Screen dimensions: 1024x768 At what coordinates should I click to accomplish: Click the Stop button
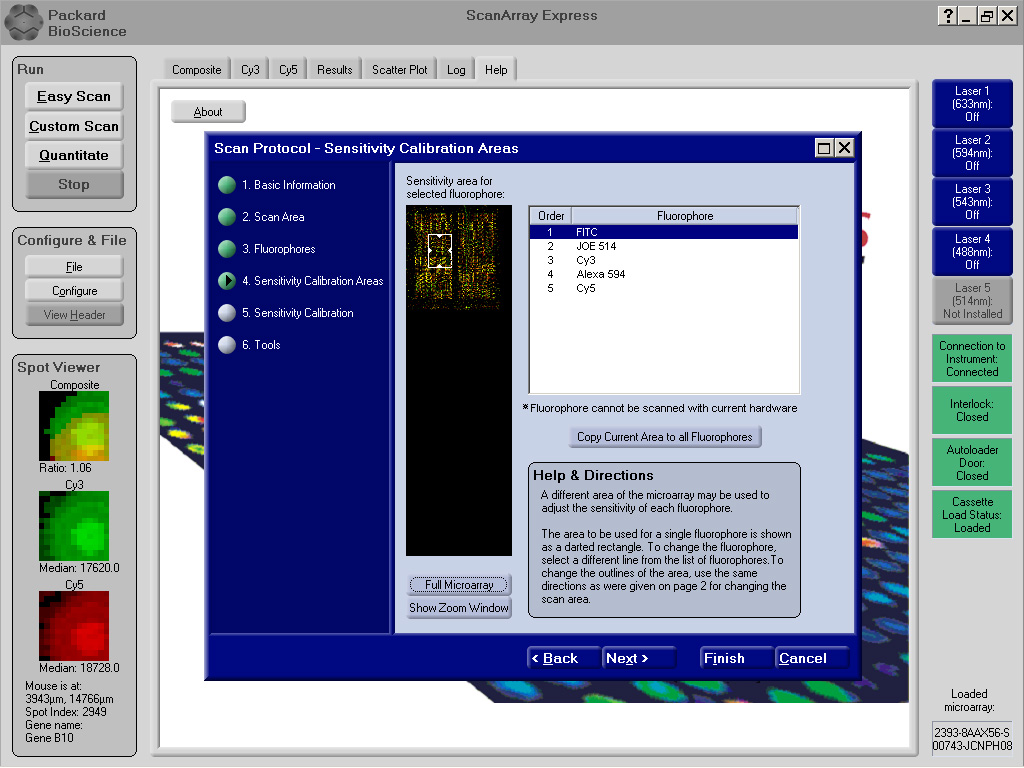(74, 184)
